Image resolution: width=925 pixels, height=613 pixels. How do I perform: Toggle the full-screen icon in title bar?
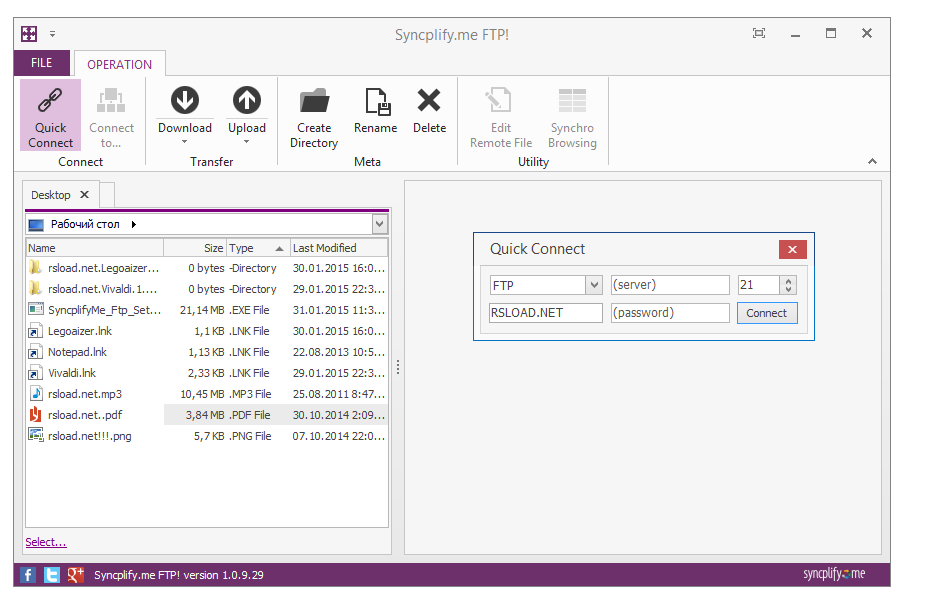(x=759, y=34)
